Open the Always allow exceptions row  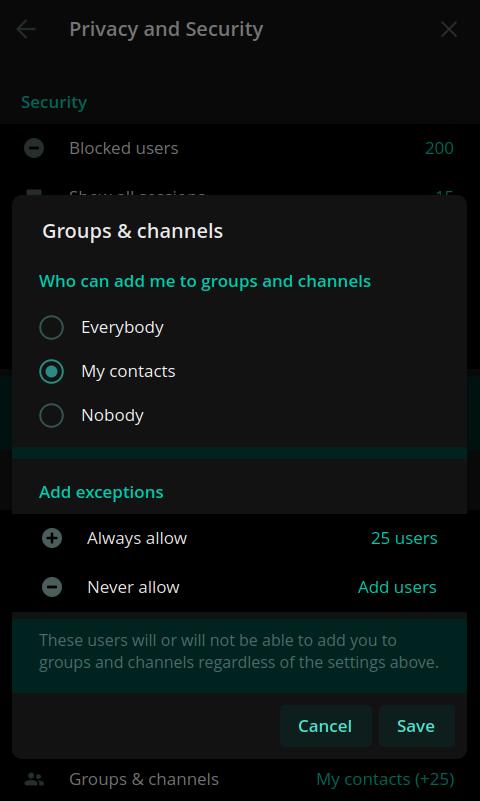239,538
